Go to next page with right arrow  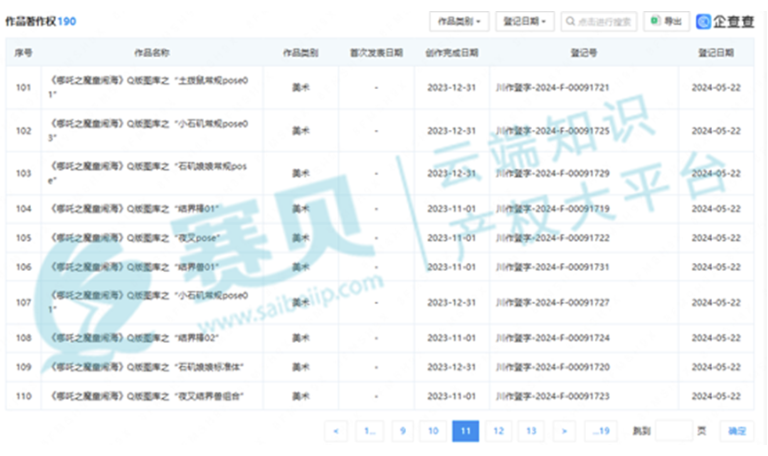[566, 431]
